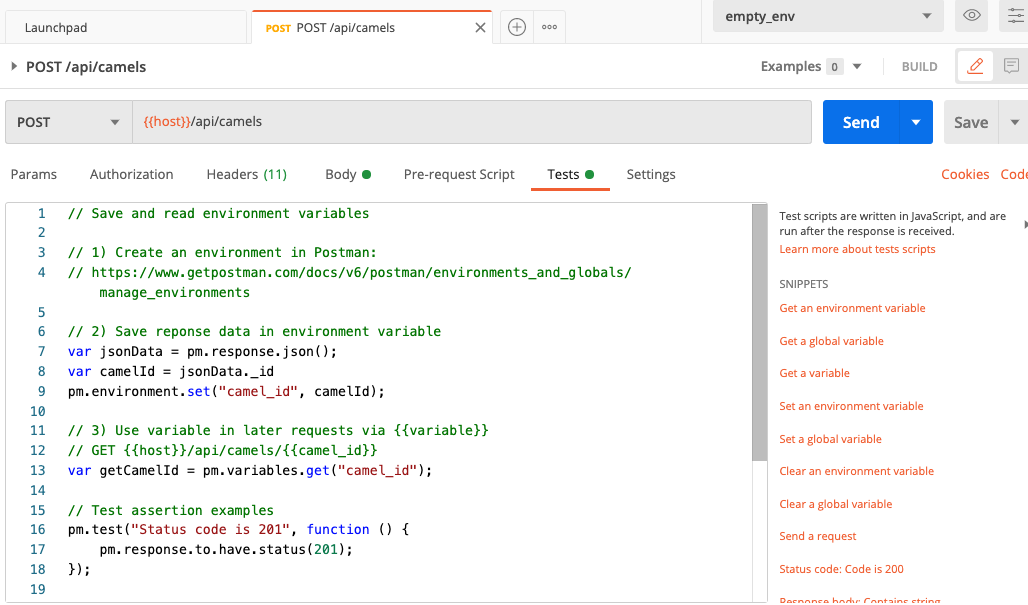
Task: Click line 7 var jsonData declaration
Action: tap(202, 351)
